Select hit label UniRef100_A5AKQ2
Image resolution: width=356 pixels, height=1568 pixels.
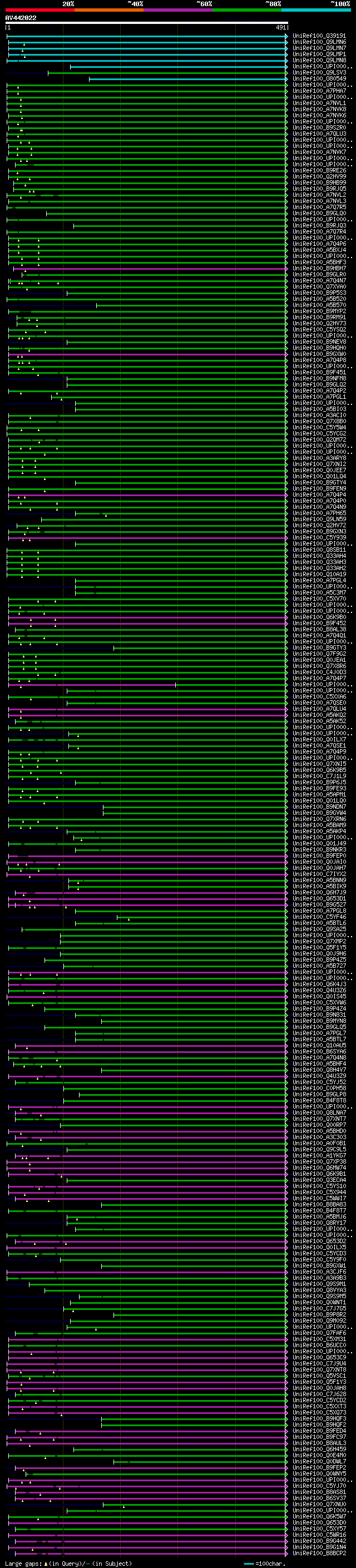(x=319, y=715)
